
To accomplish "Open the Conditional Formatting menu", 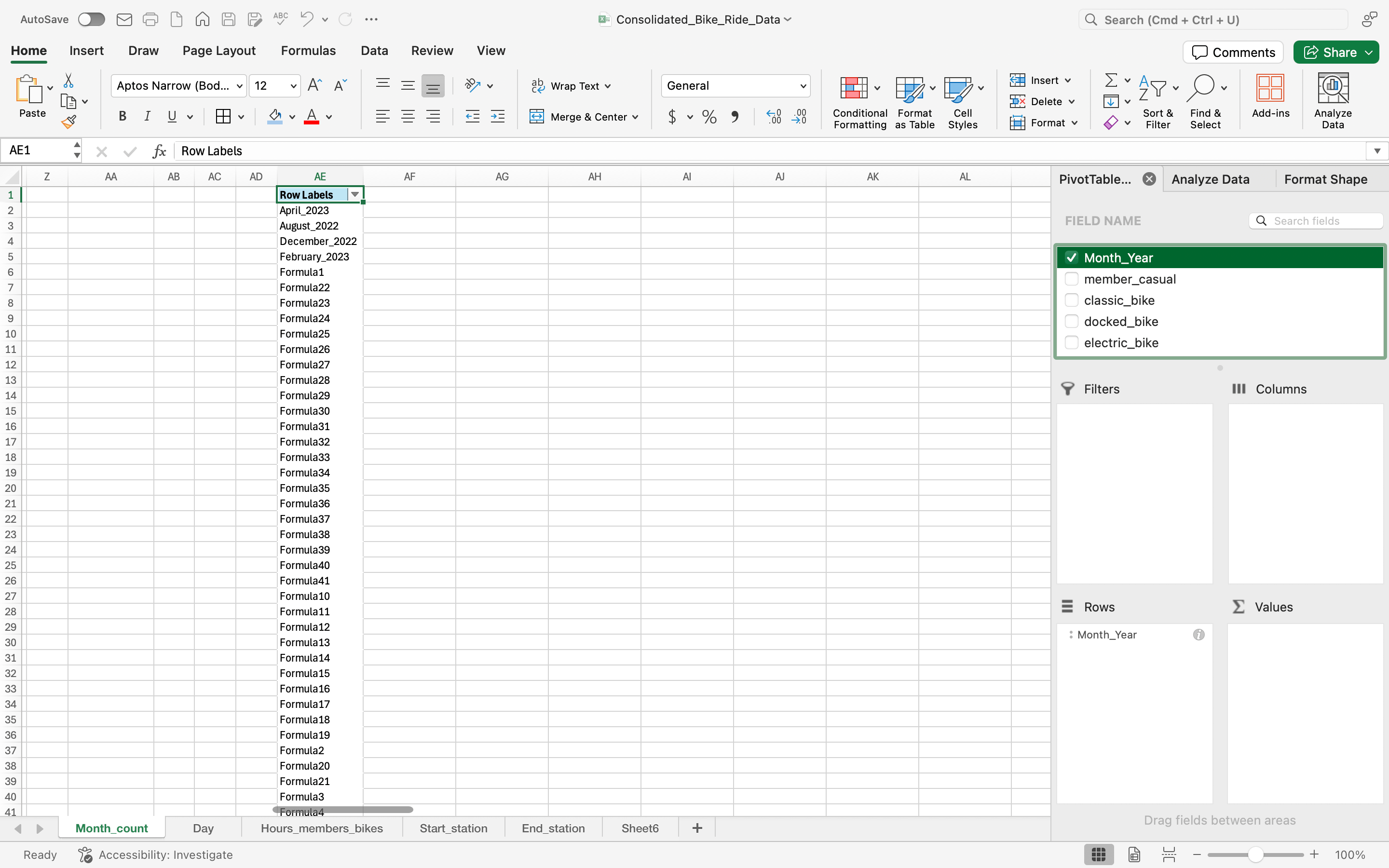I will (x=860, y=102).
